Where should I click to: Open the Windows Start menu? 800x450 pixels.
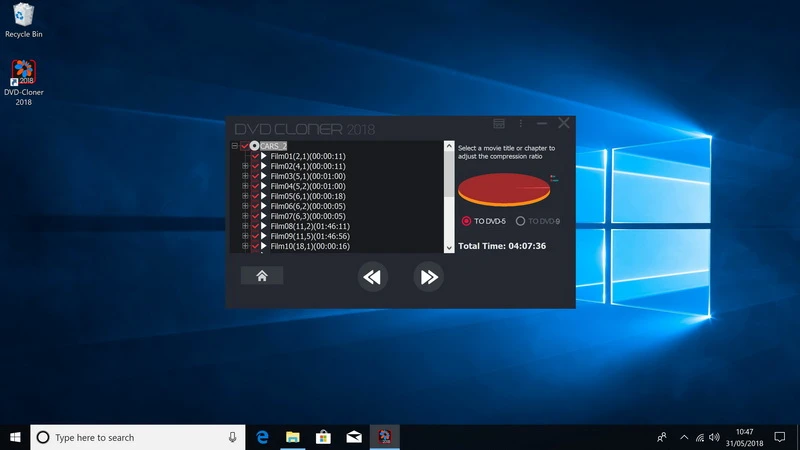point(15,437)
